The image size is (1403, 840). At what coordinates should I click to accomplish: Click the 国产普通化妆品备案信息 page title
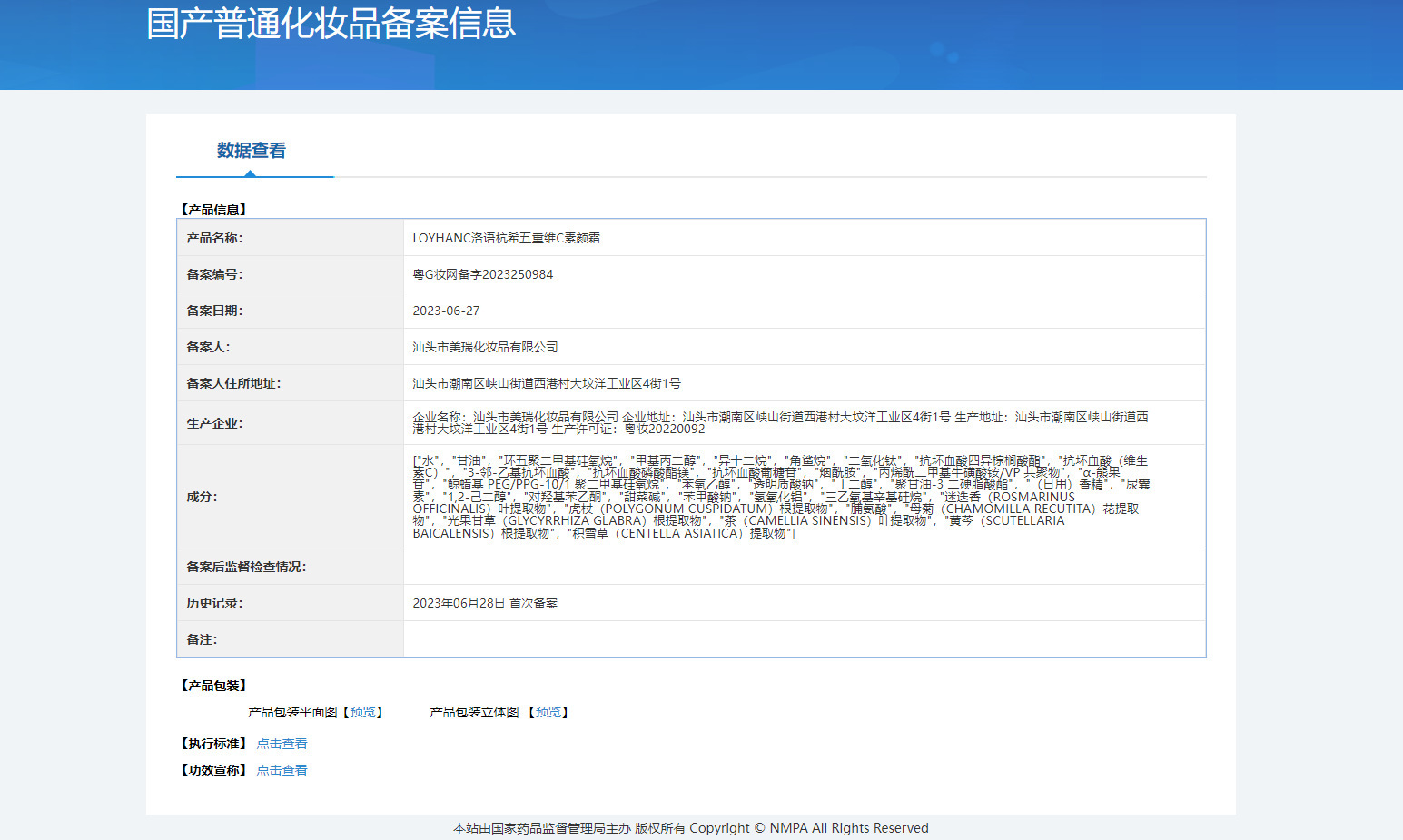pos(331,24)
